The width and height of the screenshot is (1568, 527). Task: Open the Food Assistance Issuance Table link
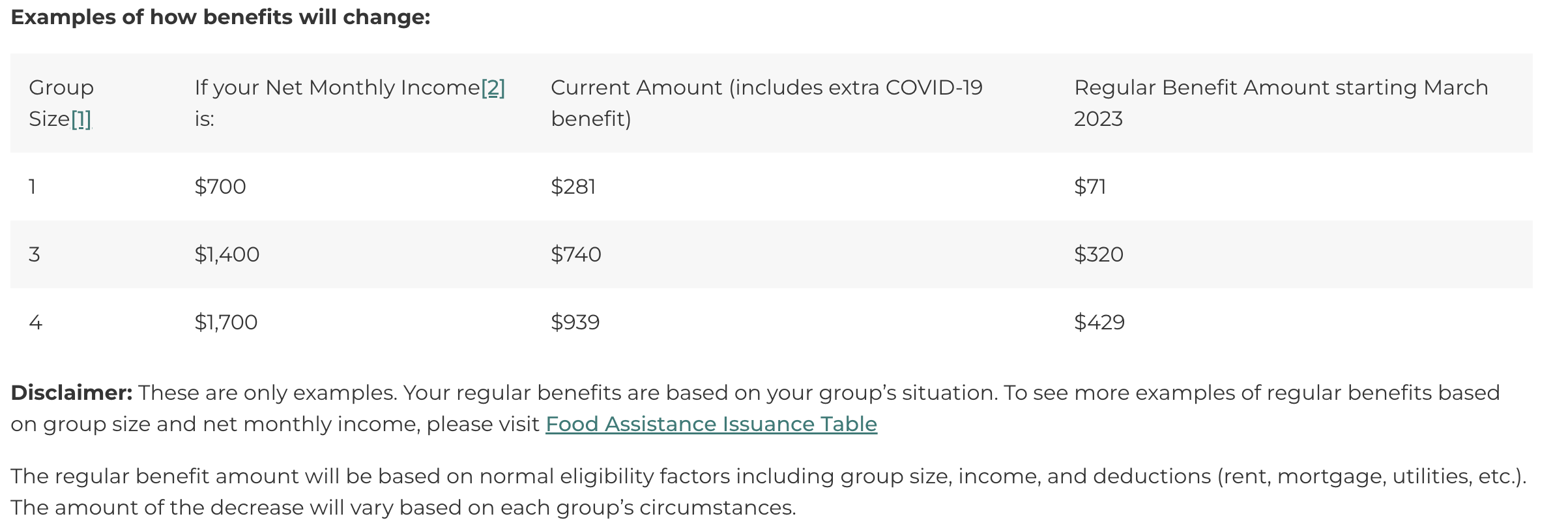point(711,424)
